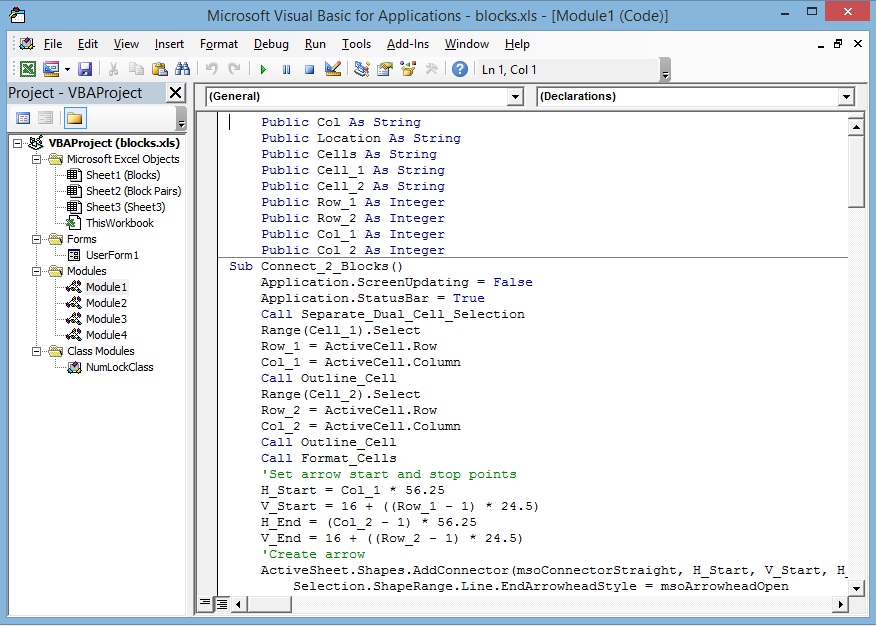Image resolution: width=876 pixels, height=626 pixels.
Task: Click the horizontal scroll left arrow
Action: pyautogui.click(x=239, y=604)
